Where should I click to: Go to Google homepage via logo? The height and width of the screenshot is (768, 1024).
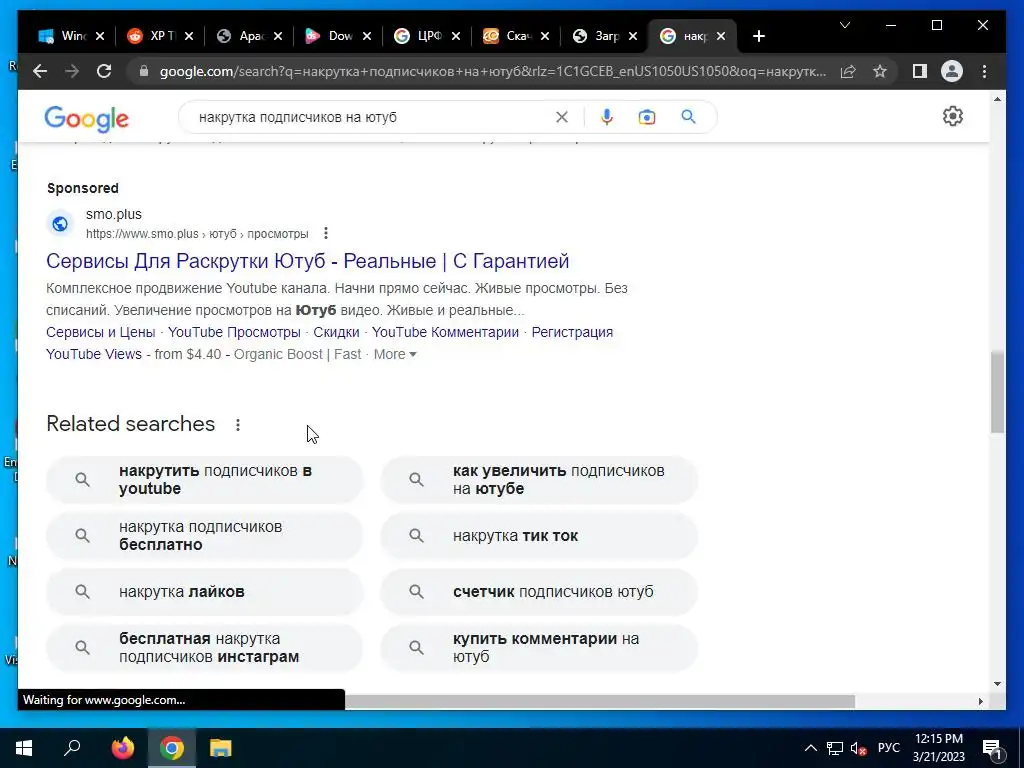[86, 119]
